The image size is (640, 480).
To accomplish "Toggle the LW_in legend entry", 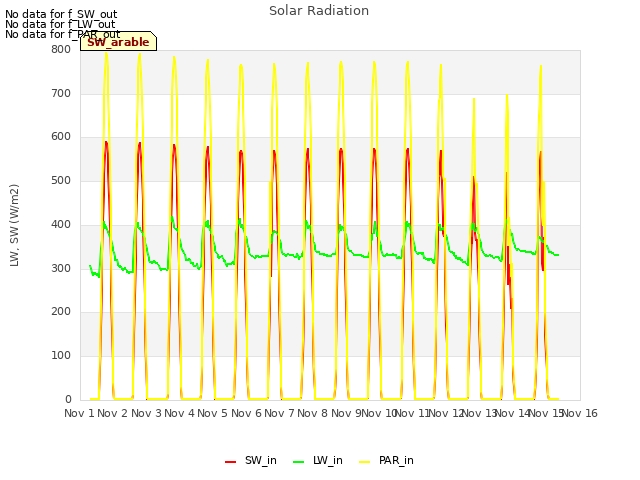I will (x=318, y=460).
